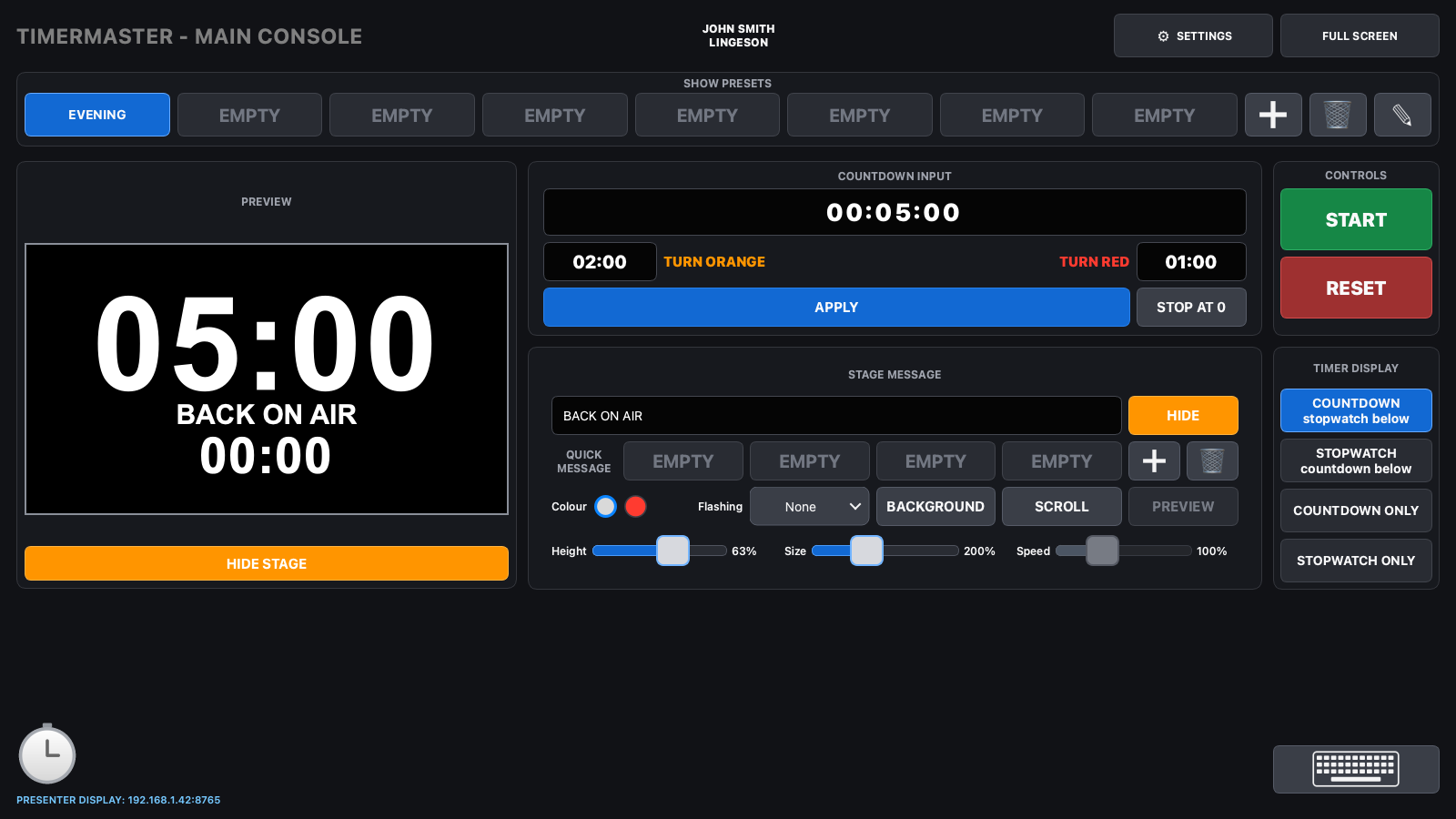The width and height of the screenshot is (1456, 819).
Task: Select the EMPTY preset next to EVENING
Action: tap(249, 115)
